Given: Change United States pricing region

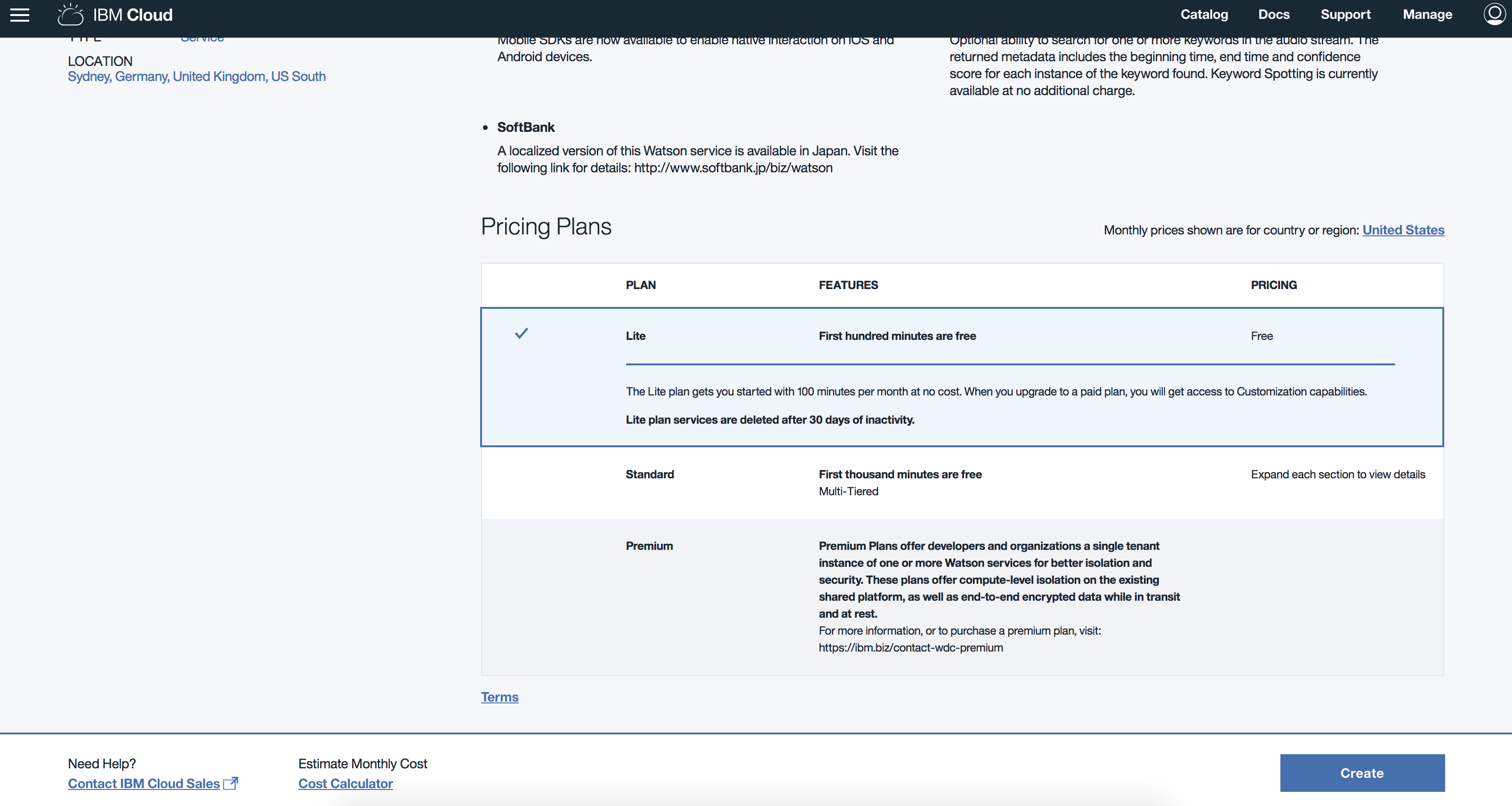Looking at the screenshot, I should [x=1403, y=230].
